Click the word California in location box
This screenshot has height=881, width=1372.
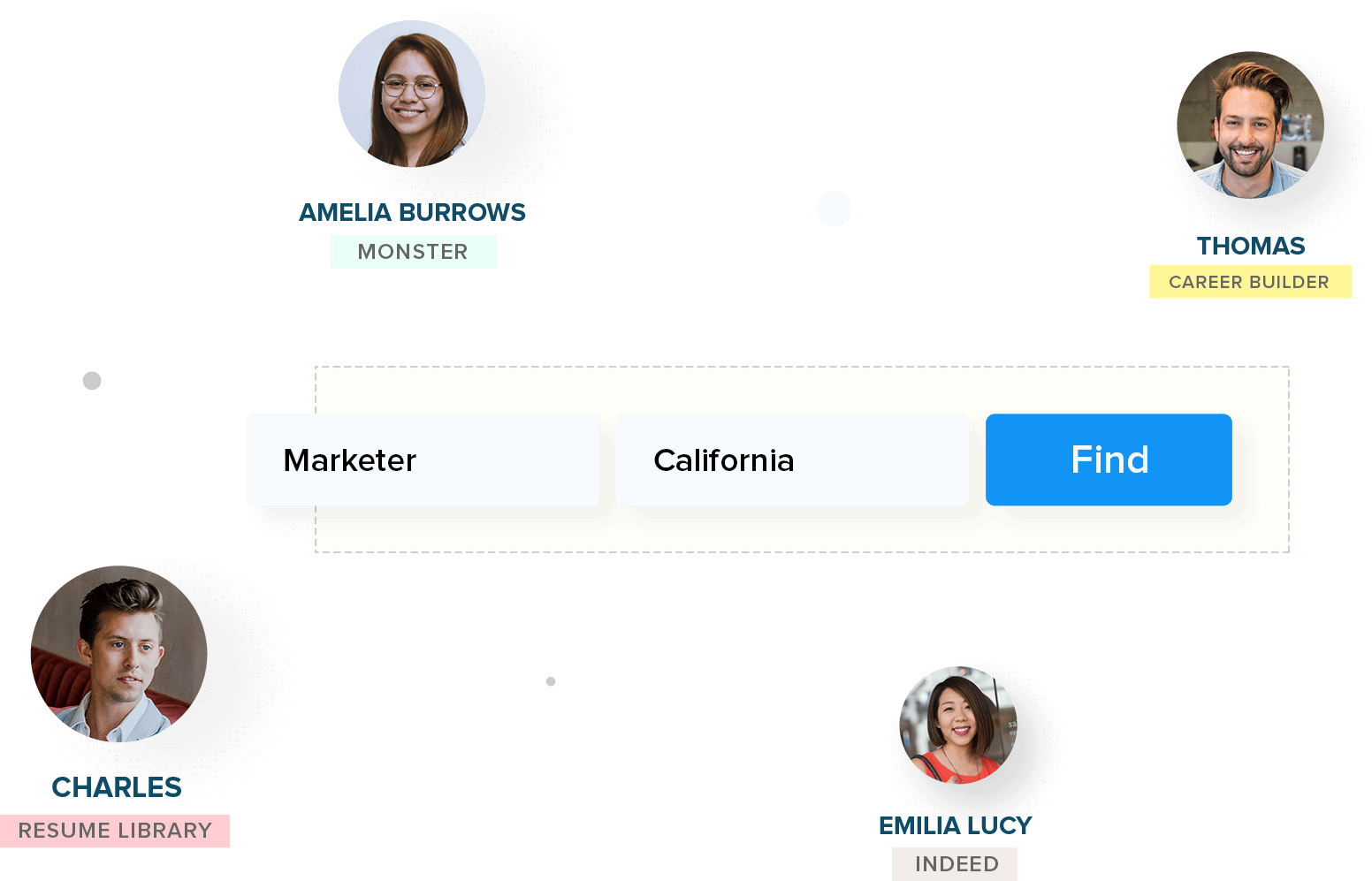724,460
